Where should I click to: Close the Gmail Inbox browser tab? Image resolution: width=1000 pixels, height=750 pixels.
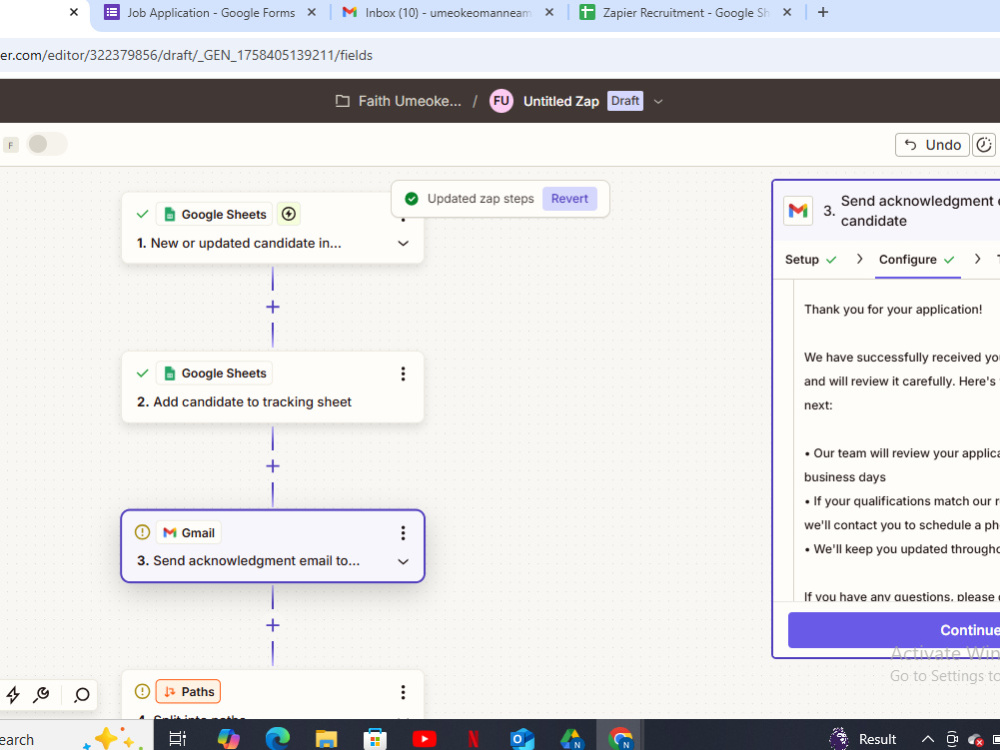pos(550,12)
